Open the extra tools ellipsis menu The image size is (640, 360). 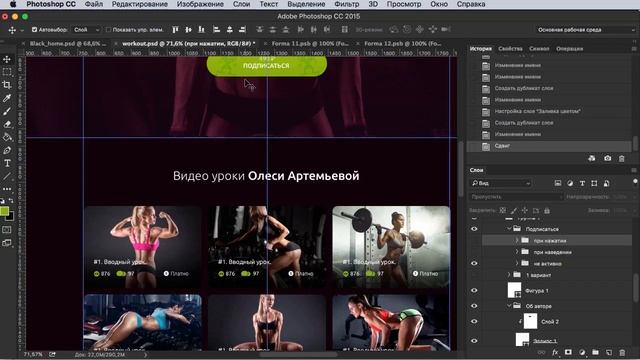click(7, 189)
